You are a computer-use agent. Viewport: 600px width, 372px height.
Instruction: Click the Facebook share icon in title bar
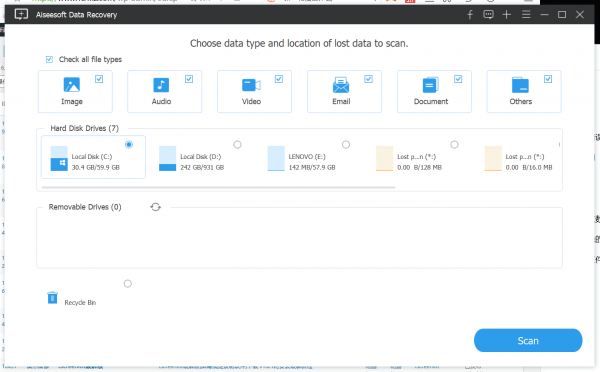(470, 15)
